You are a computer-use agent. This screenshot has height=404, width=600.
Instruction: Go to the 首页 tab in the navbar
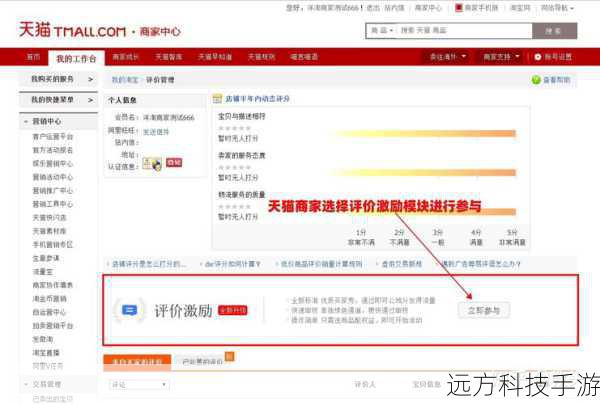tap(33, 57)
